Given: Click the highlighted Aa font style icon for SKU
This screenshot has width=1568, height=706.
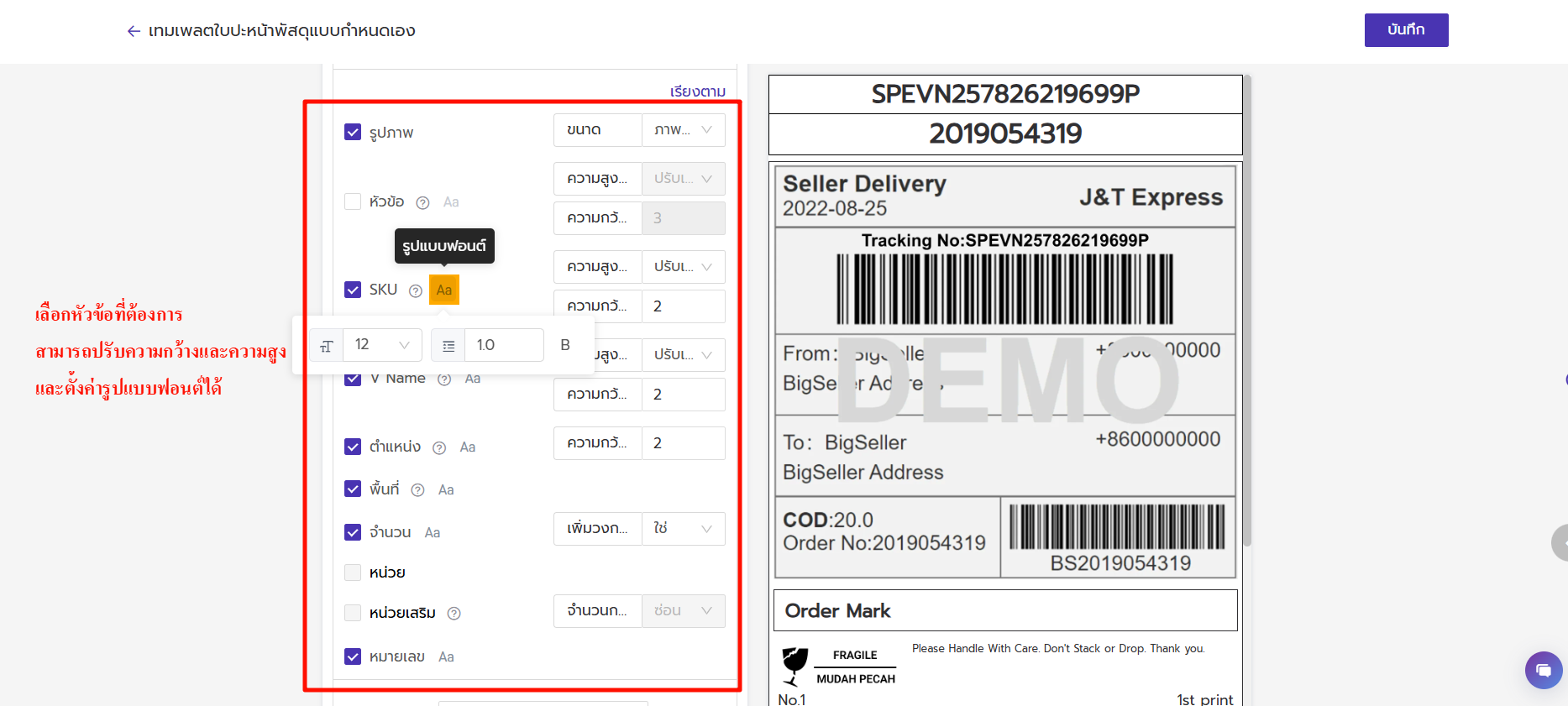Looking at the screenshot, I should [x=443, y=290].
